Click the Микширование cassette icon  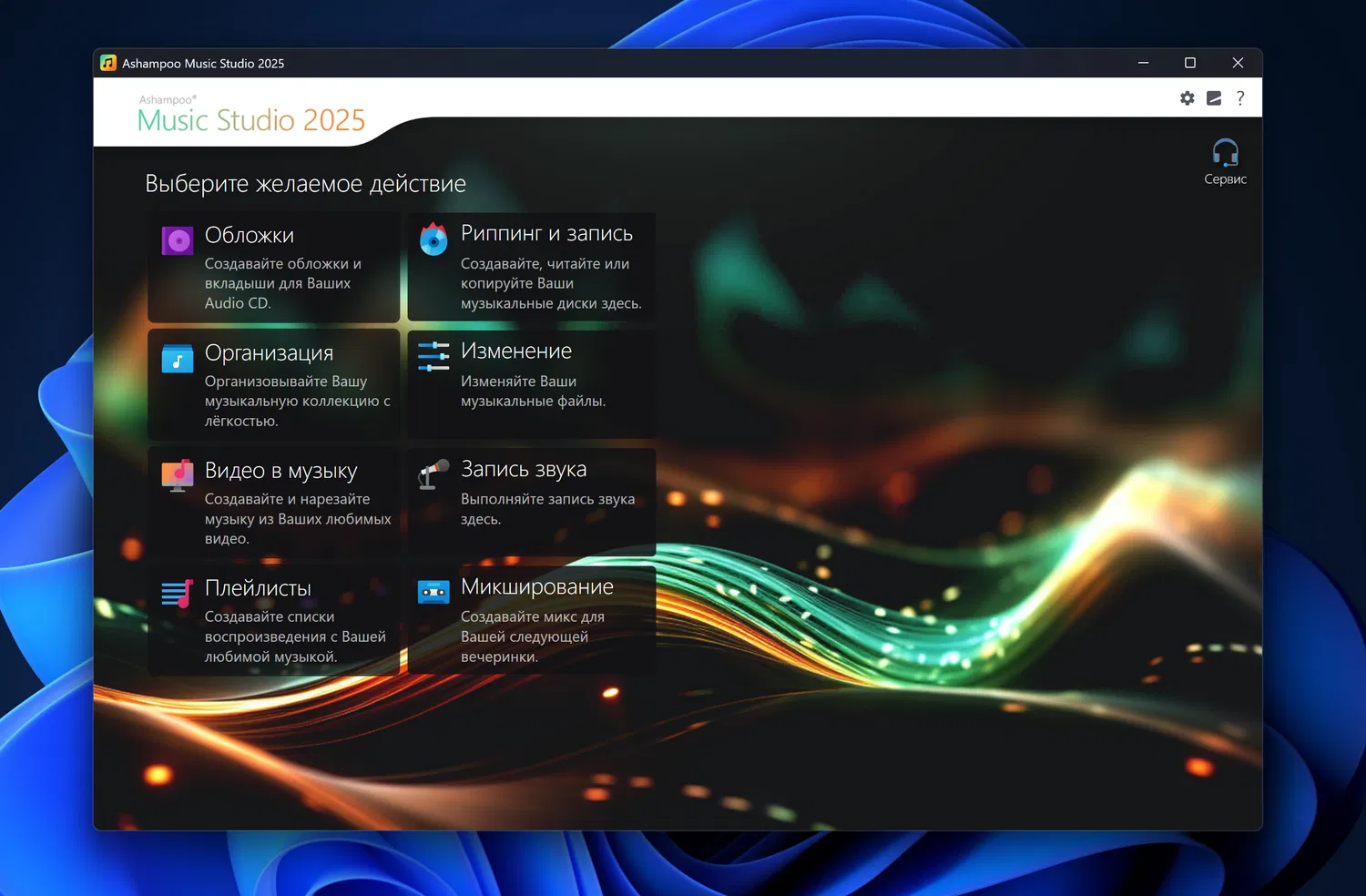pyautogui.click(x=433, y=592)
